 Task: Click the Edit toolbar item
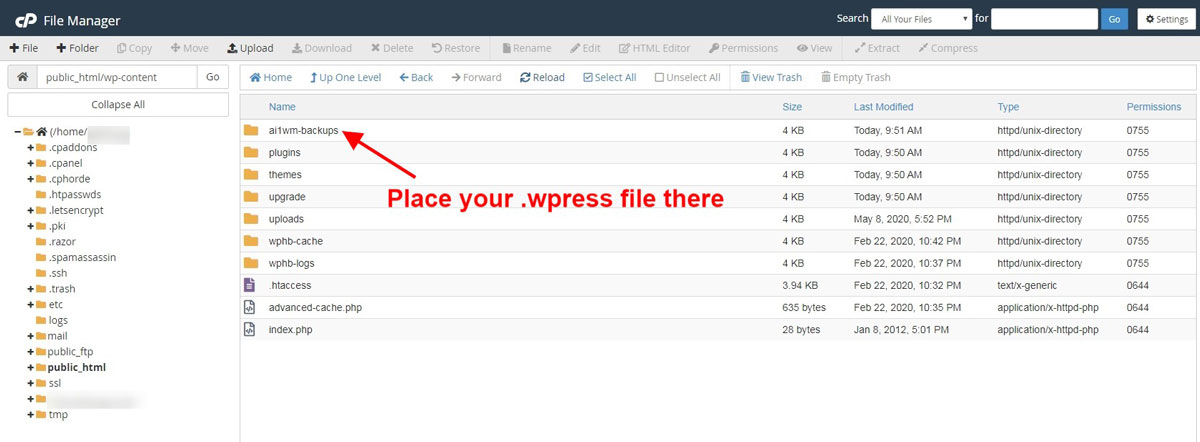coord(585,48)
